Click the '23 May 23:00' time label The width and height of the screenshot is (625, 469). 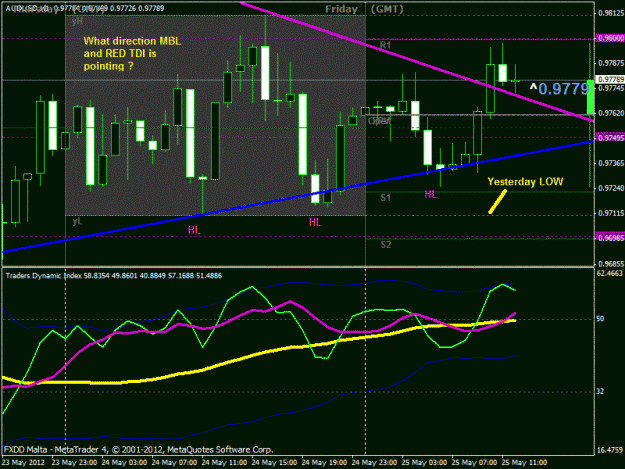coord(74,463)
